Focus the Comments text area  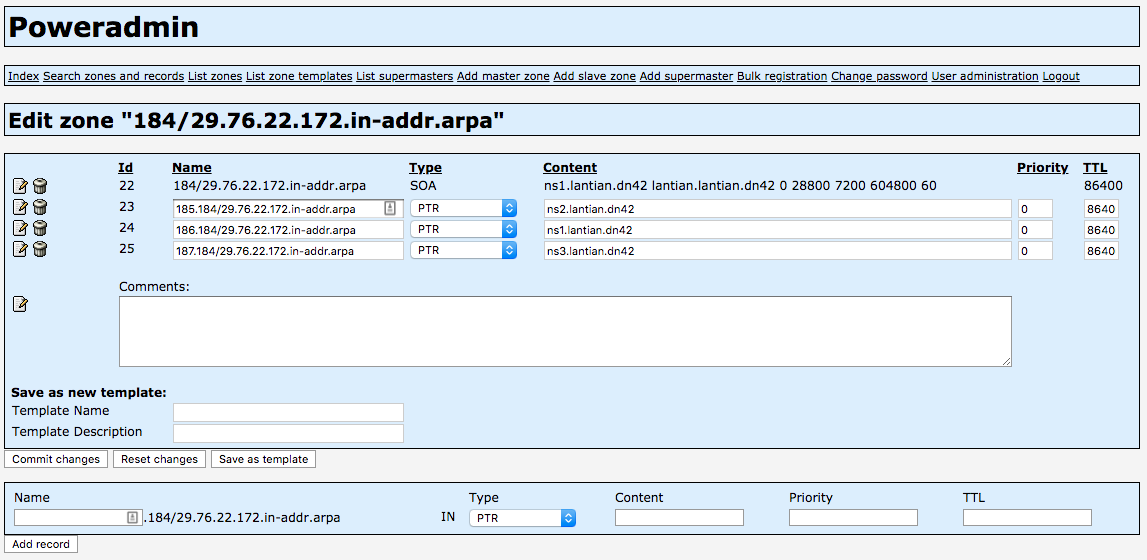[x=565, y=331]
